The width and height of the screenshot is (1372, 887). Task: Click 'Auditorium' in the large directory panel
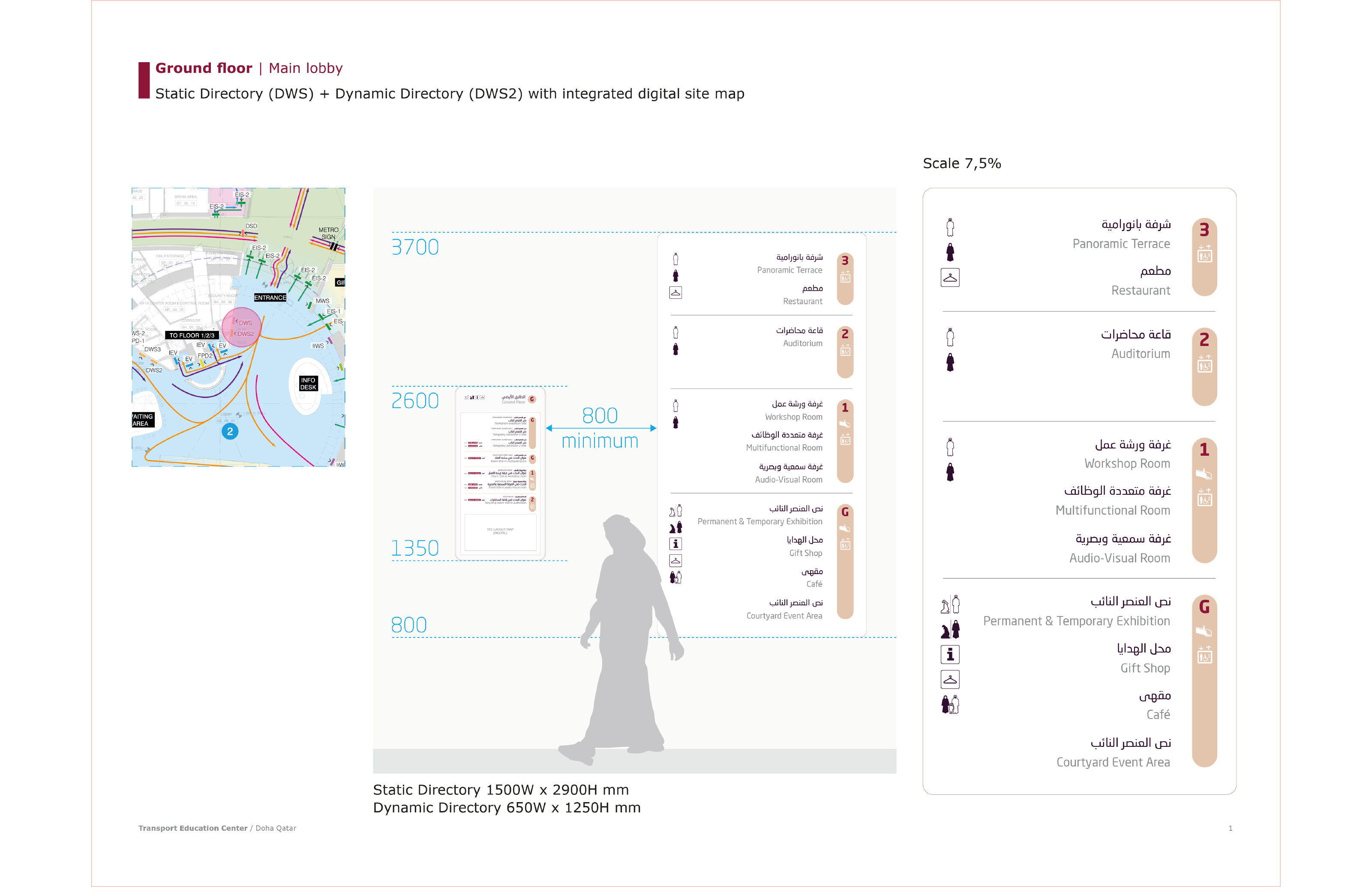click(1141, 354)
